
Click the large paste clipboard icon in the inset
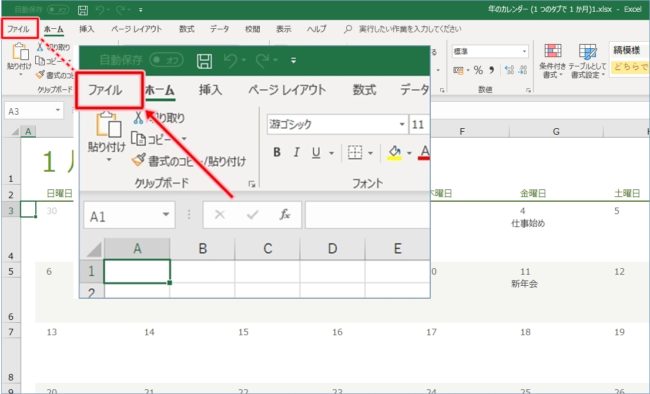tap(108, 124)
